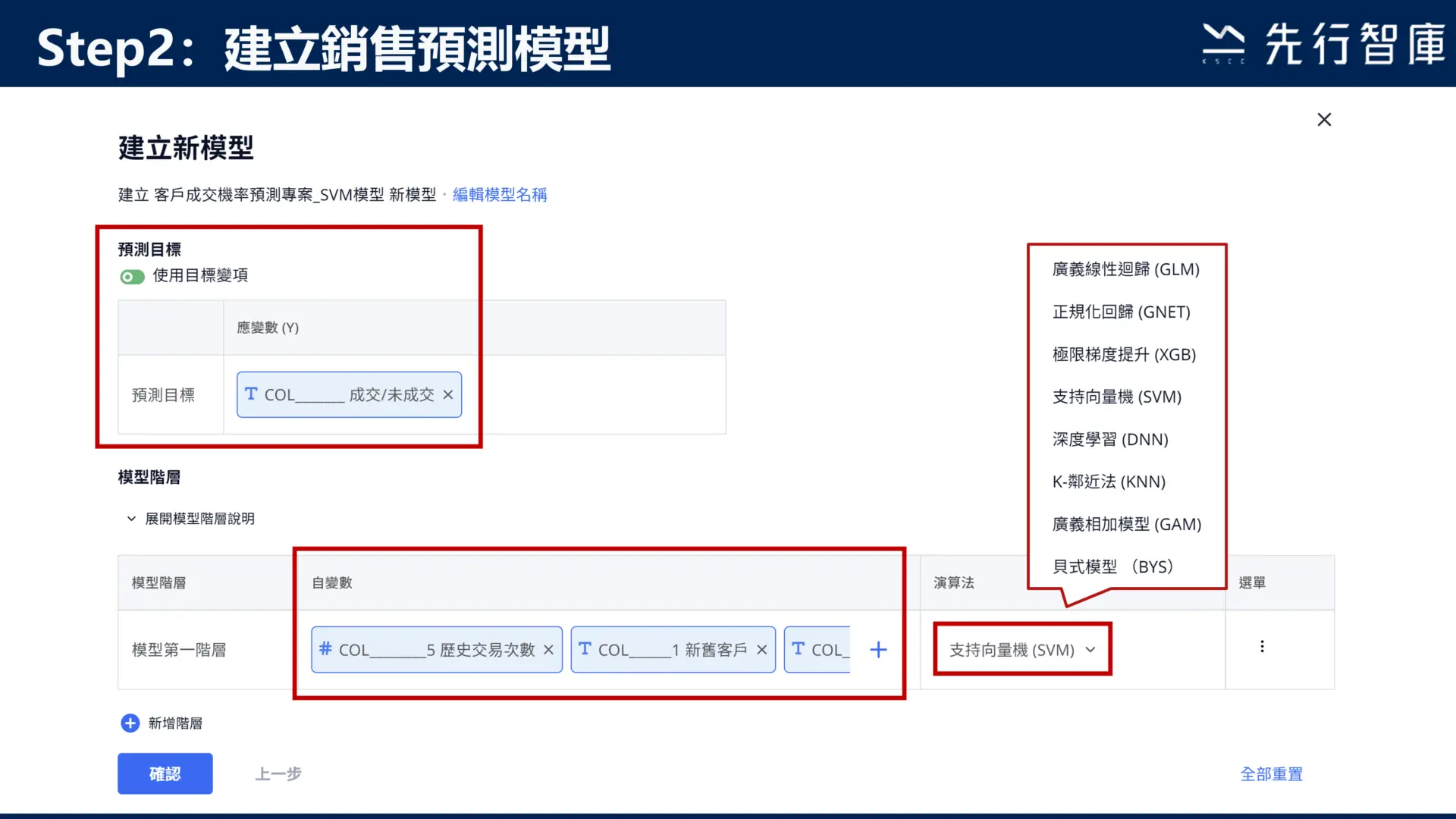Click 全部重置 to reset all
1456x819 pixels.
tap(1272, 774)
